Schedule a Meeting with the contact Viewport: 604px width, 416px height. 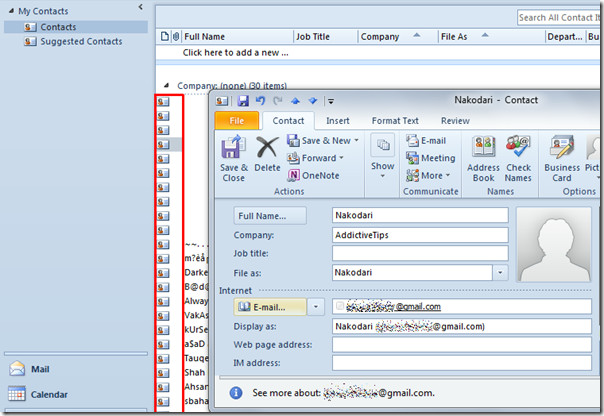coord(431,158)
